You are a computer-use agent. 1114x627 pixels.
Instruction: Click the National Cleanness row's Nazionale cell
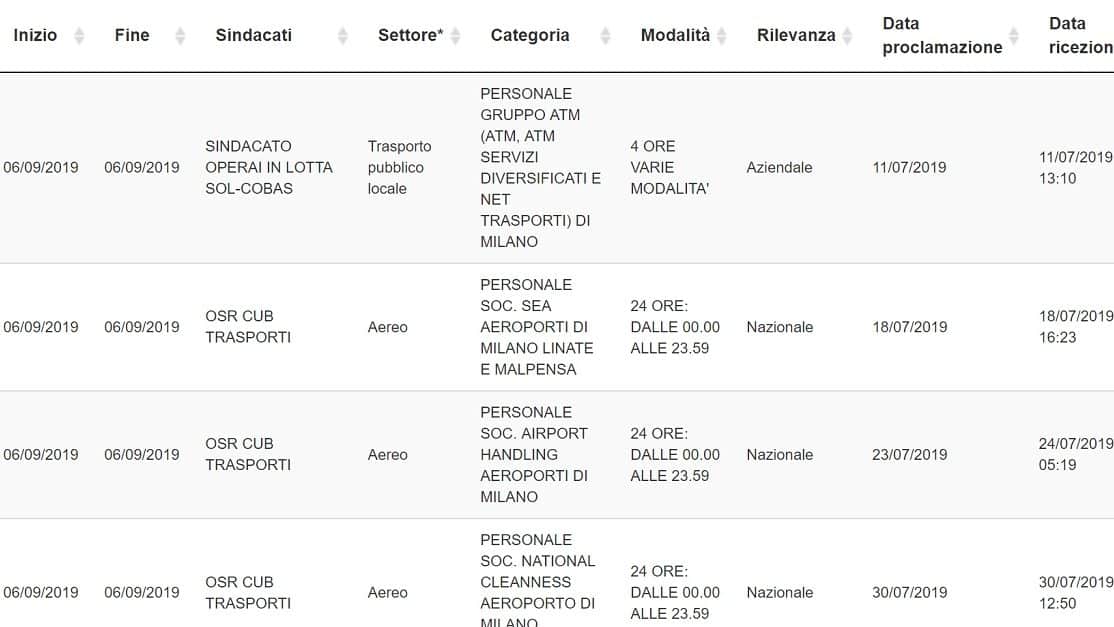click(779, 593)
